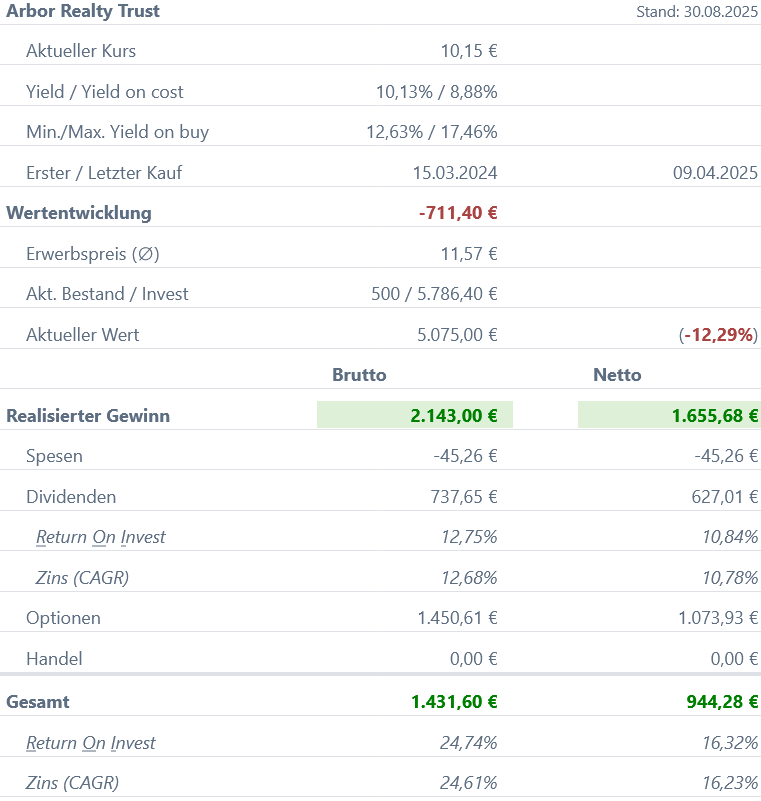The image size is (761, 801).
Task: Select net total 944,28 €
Action: tap(722, 702)
